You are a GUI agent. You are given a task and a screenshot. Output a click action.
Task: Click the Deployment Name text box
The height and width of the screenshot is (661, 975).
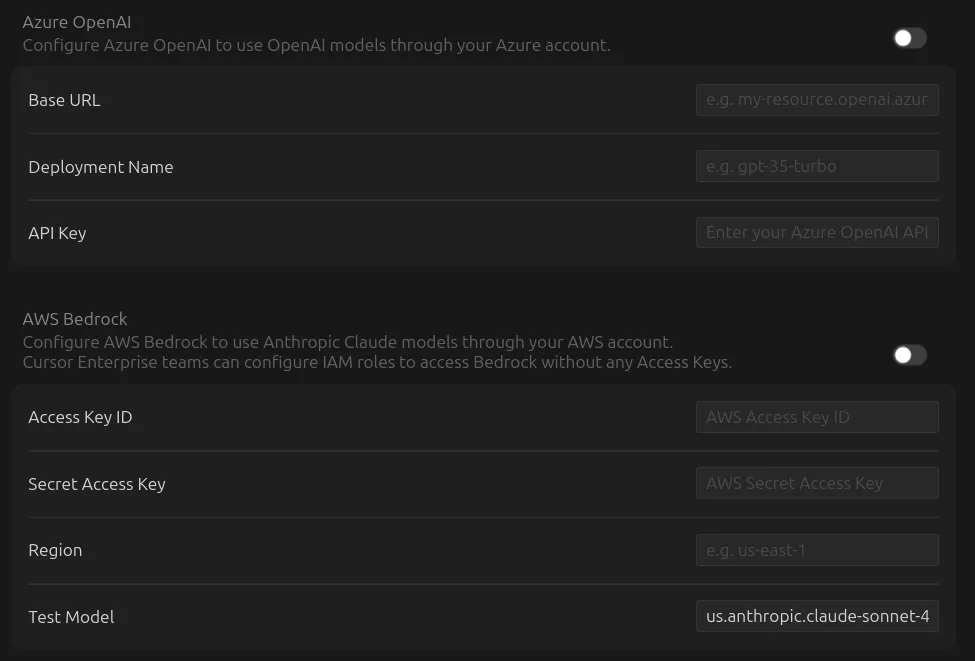[x=817, y=166]
